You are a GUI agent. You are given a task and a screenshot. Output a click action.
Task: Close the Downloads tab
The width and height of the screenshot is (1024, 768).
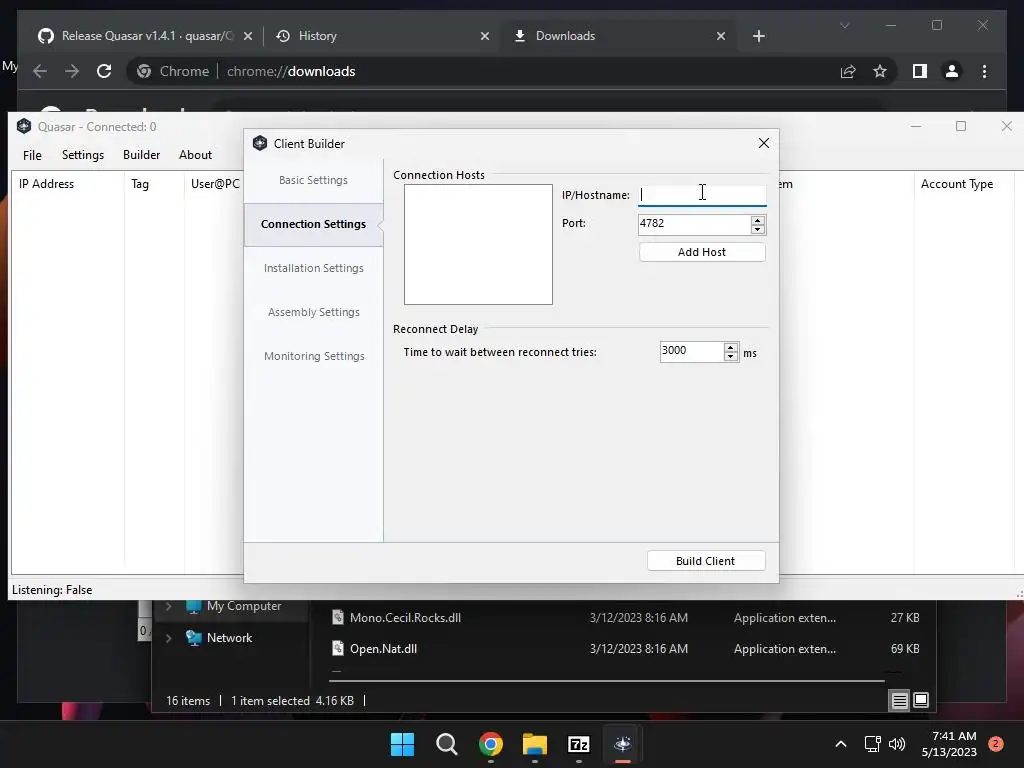[x=721, y=36]
